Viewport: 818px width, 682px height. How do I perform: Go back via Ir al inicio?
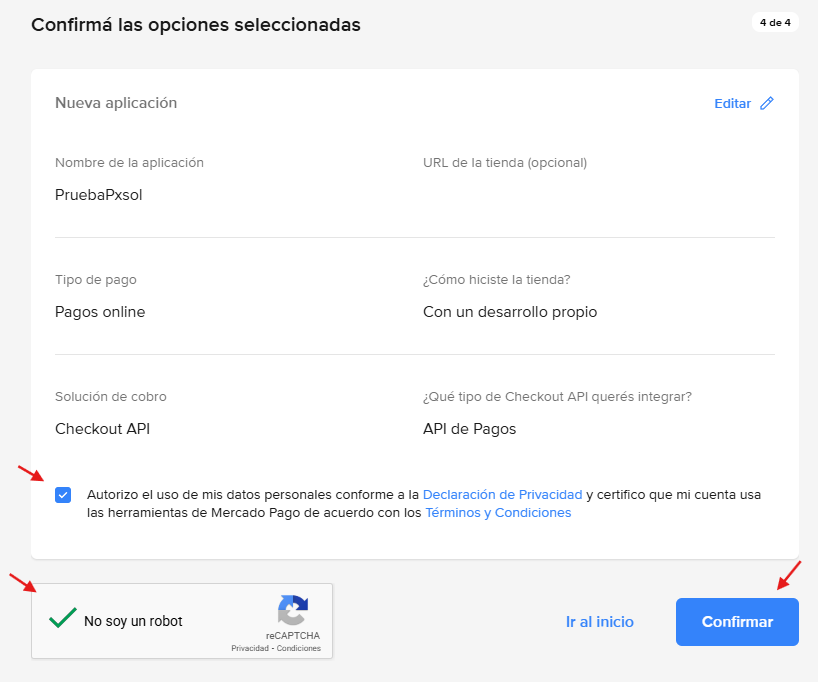point(599,622)
